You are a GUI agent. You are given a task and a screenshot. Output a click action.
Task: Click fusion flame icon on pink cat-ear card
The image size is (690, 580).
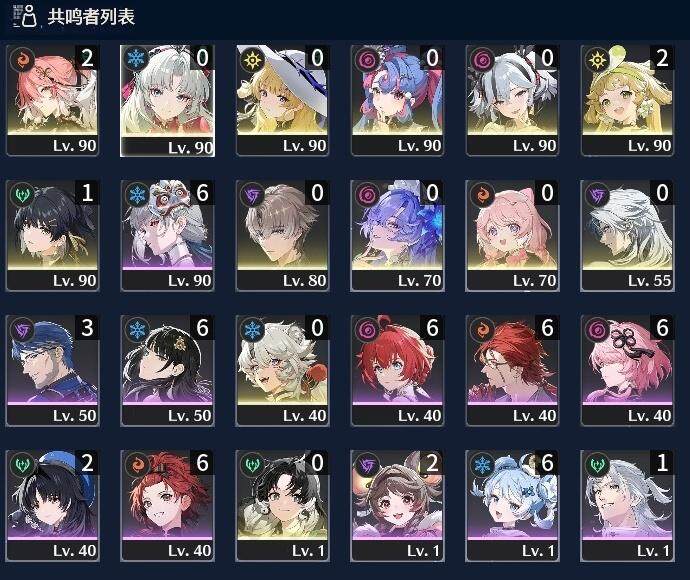(482, 194)
